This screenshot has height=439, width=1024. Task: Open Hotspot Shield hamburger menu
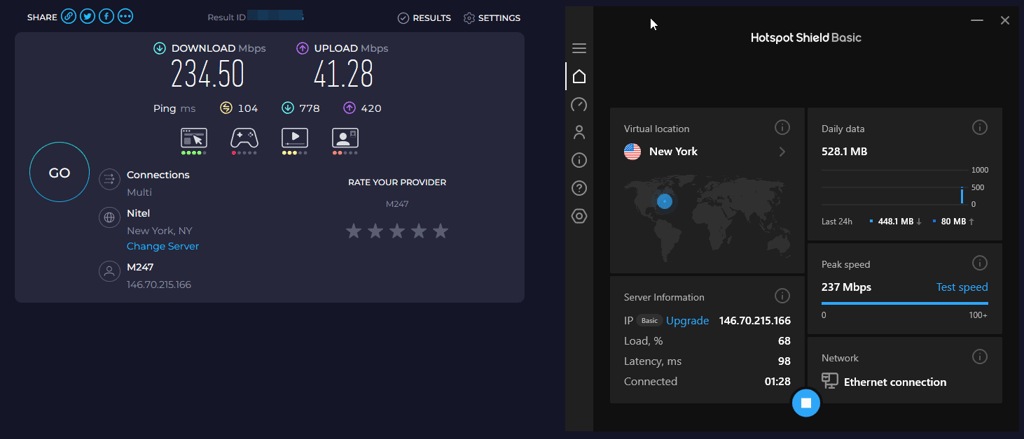point(579,48)
